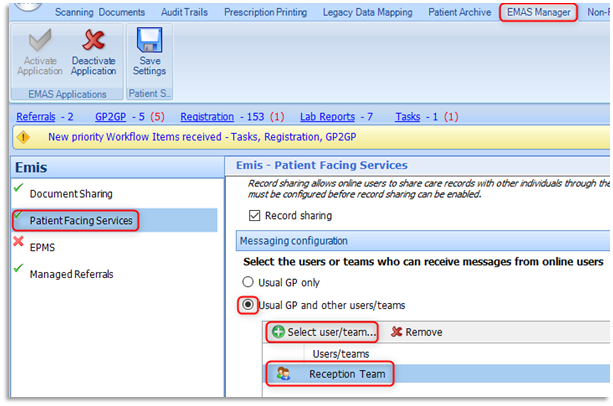The width and height of the screenshot is (613, 406).
Task: Open the Referrals workflow link
Action: (x=36, y=117)
